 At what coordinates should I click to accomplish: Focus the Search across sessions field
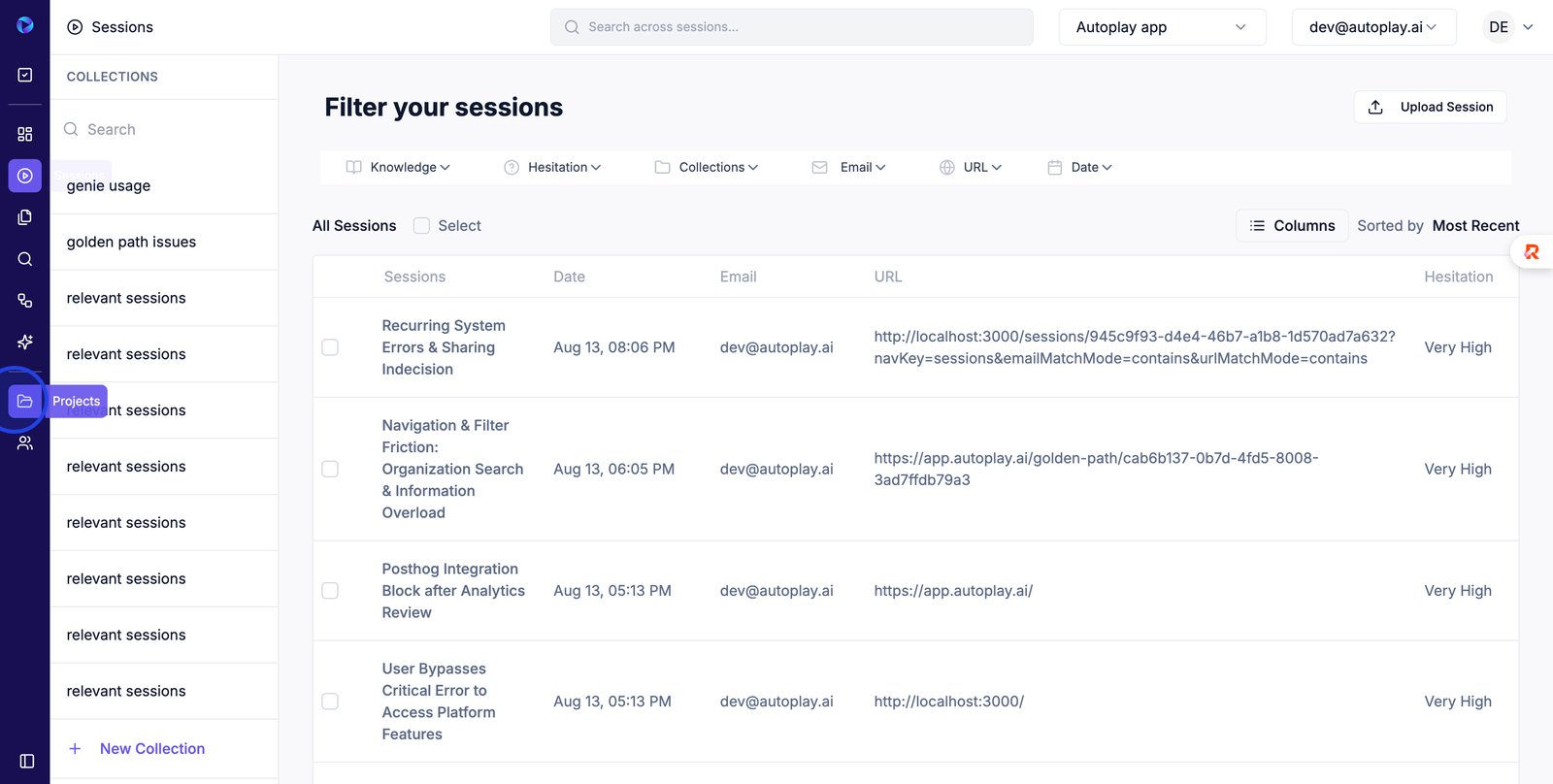pyautogui.click(x=791, y=27)
